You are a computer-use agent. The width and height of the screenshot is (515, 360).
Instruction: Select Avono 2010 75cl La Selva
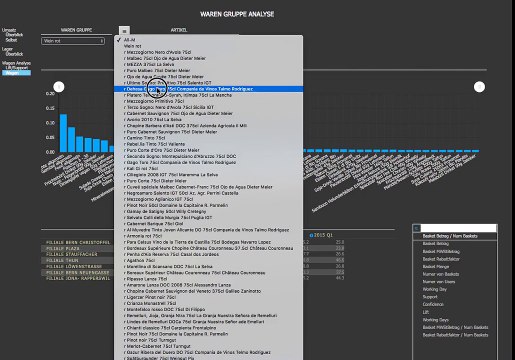(x=208, y=119)
